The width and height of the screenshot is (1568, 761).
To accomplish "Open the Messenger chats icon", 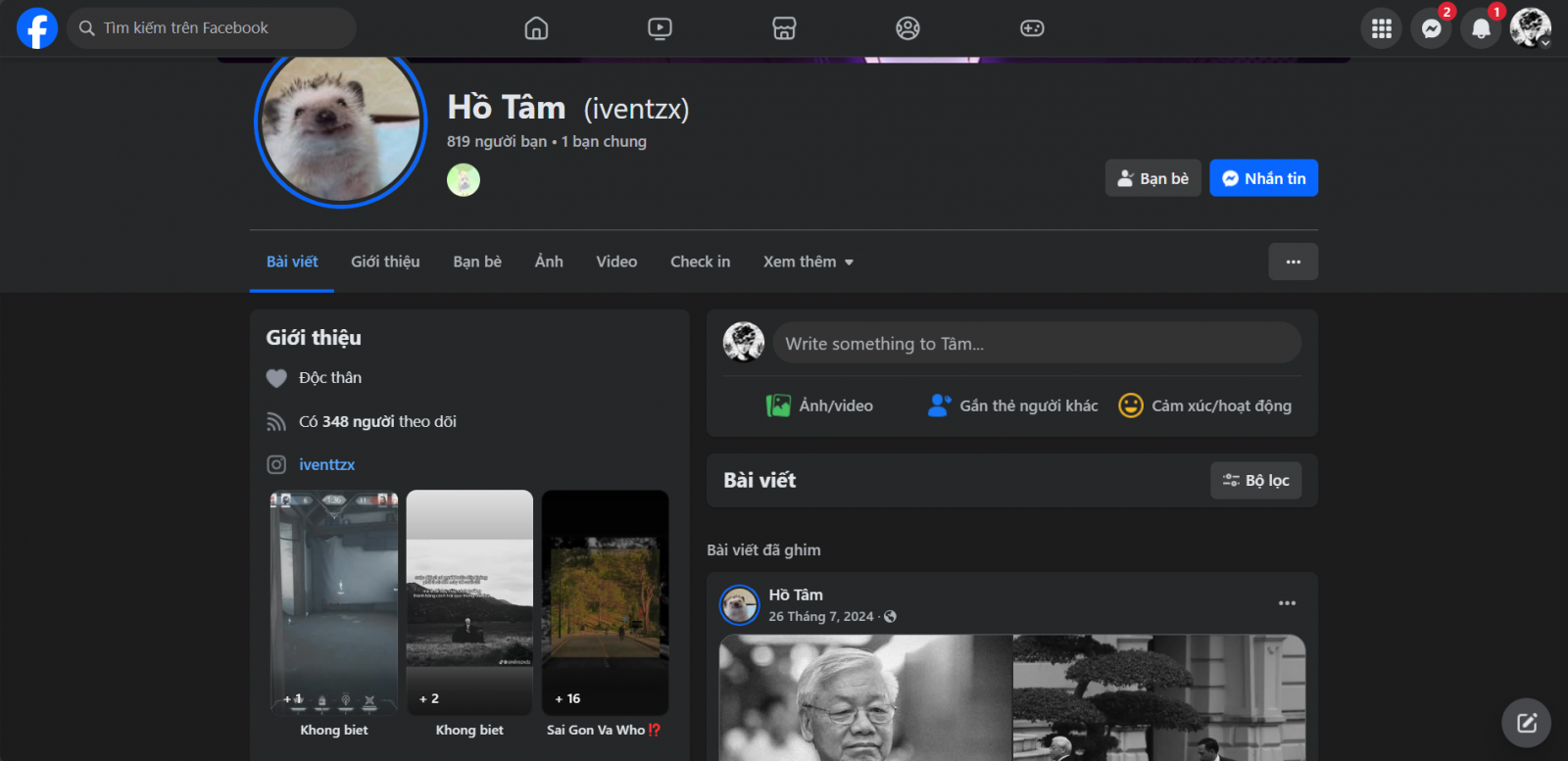I will pos(1431,28).
